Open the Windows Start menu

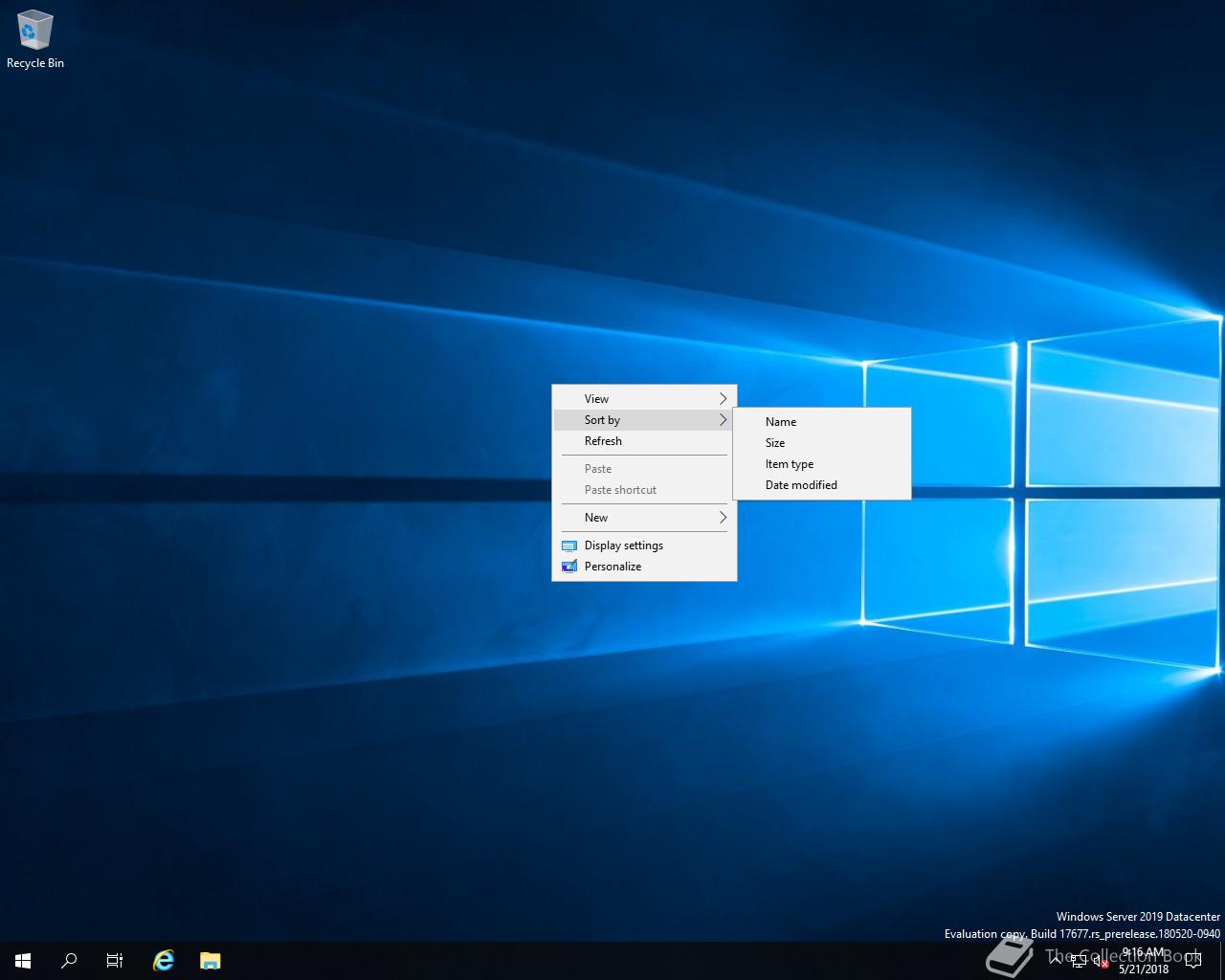coord(23,960)
